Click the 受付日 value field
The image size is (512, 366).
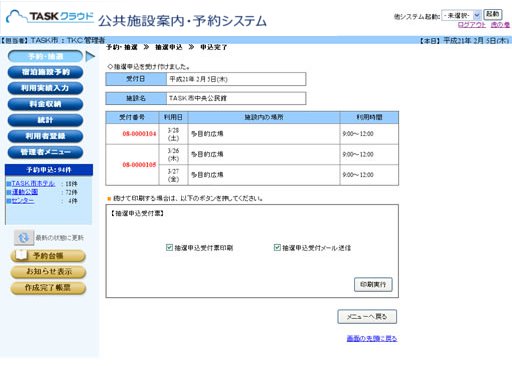click(x=236, y=79)
